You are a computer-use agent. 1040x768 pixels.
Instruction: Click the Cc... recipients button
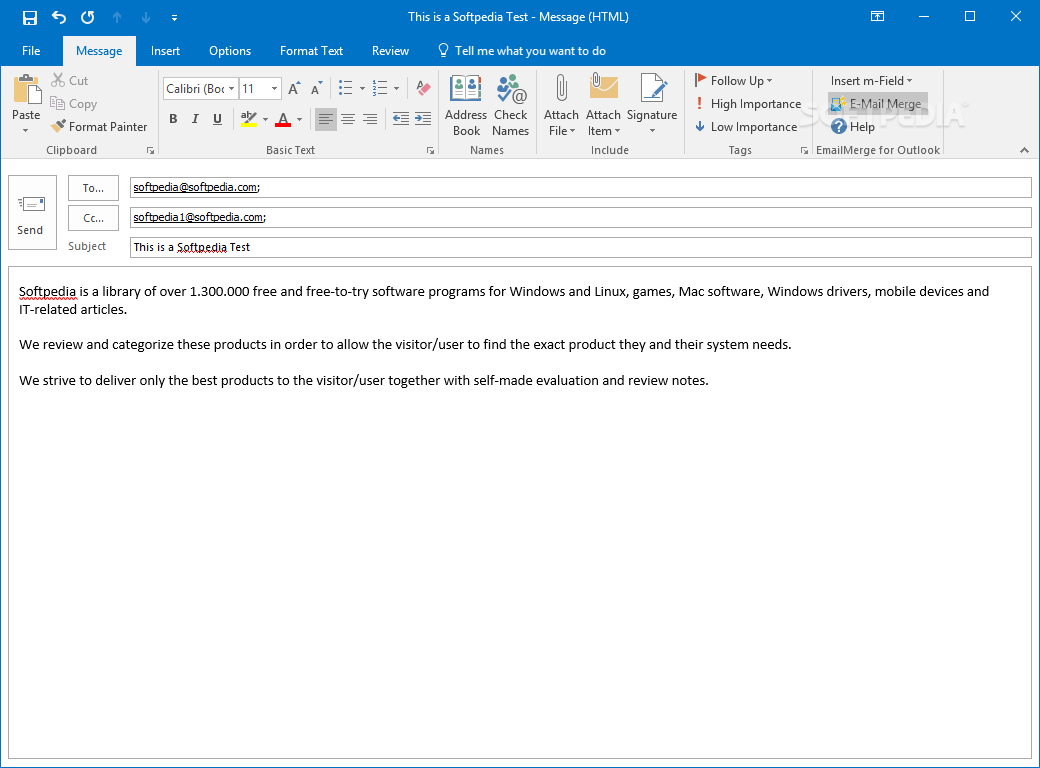point(94,218)
